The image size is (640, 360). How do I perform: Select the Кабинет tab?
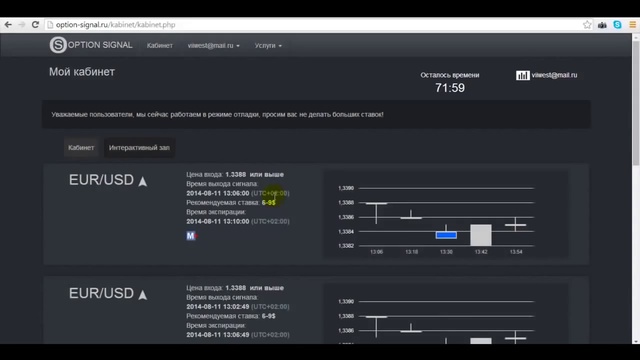tap(81, 148)
